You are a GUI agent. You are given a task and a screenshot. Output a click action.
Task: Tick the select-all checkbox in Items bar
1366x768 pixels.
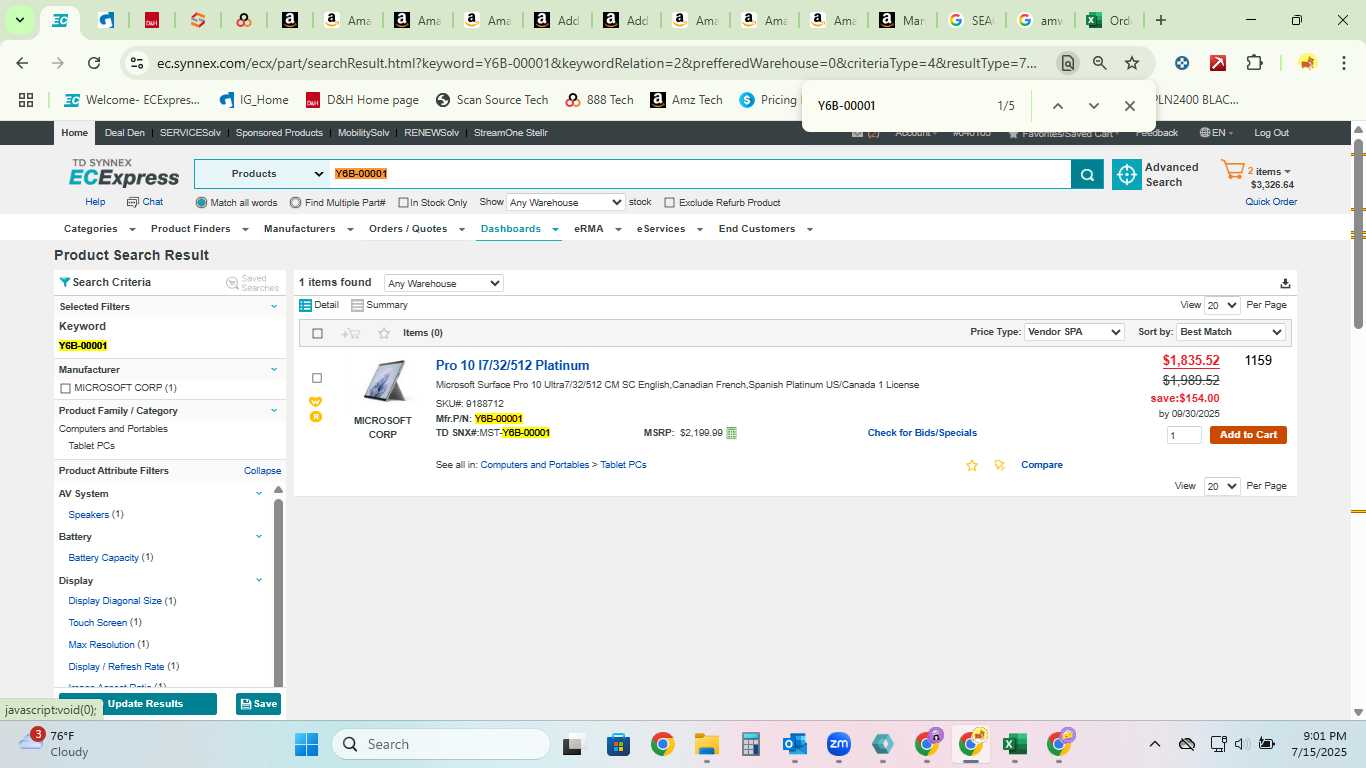318,333
